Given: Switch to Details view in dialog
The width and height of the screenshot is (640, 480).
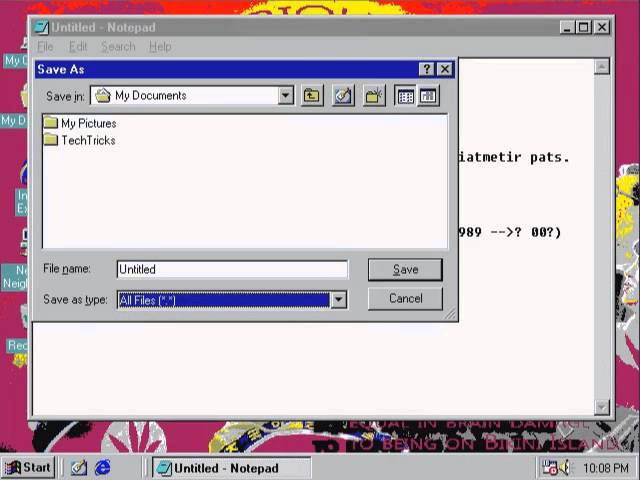Looking at the screenshot, I should [x=428, y=96].
